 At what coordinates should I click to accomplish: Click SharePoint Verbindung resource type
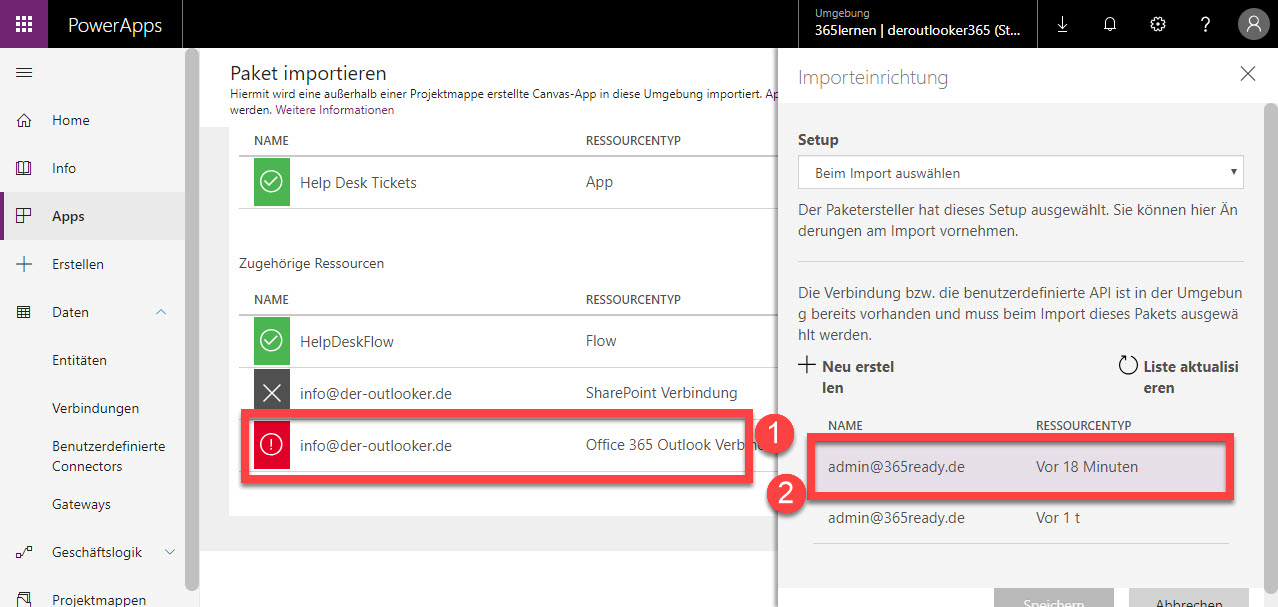(661, 393)
